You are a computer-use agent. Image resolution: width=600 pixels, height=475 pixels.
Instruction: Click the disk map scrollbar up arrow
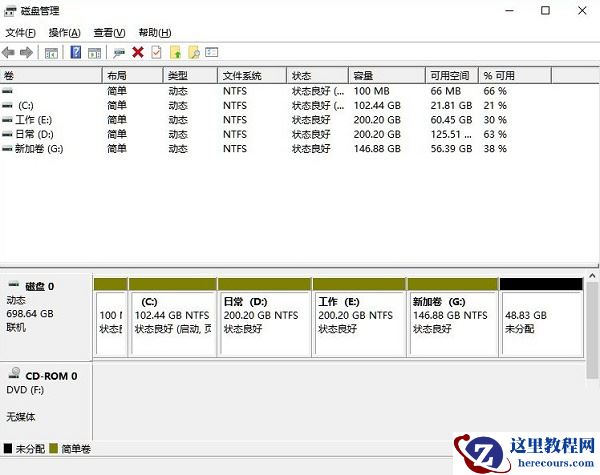[592, 276]
